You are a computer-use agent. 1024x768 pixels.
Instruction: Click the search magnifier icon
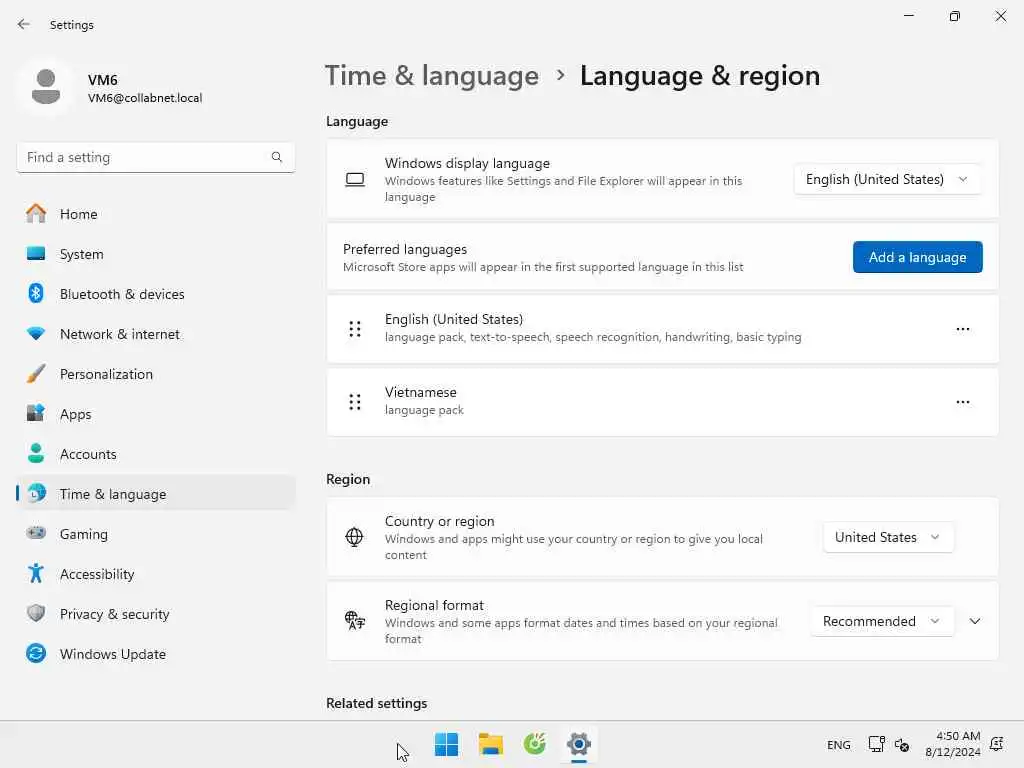pyautogui.click(x=277, y=157)
